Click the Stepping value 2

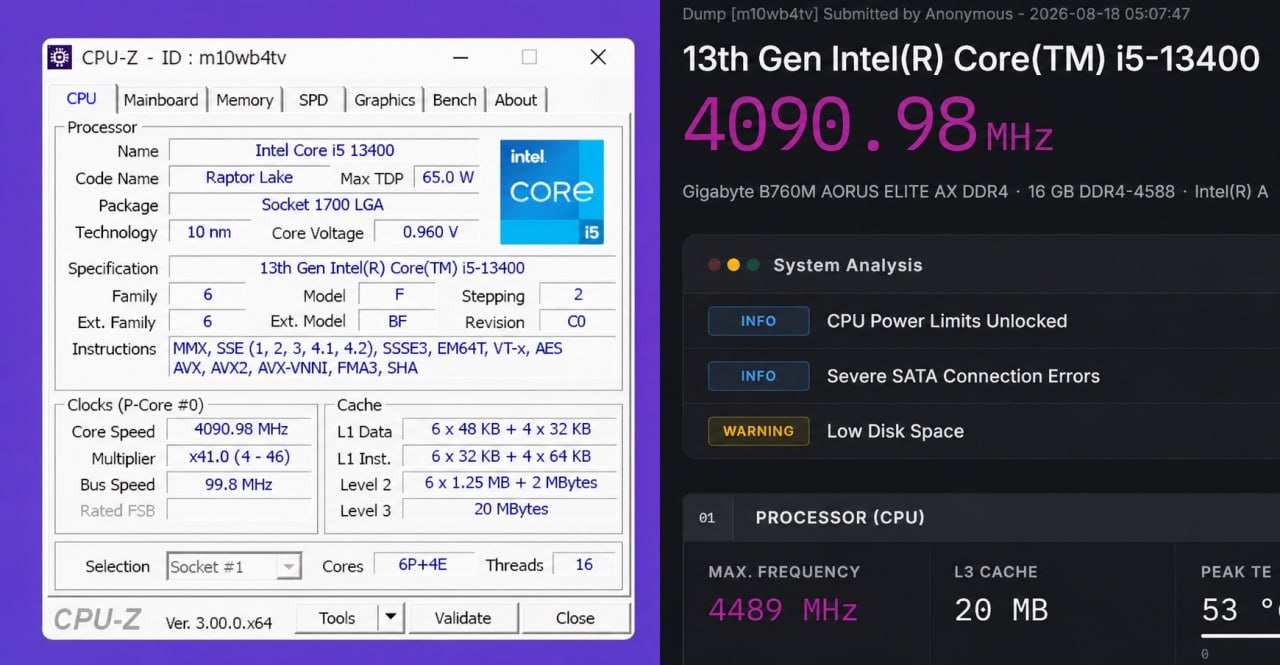pos(577,294)
